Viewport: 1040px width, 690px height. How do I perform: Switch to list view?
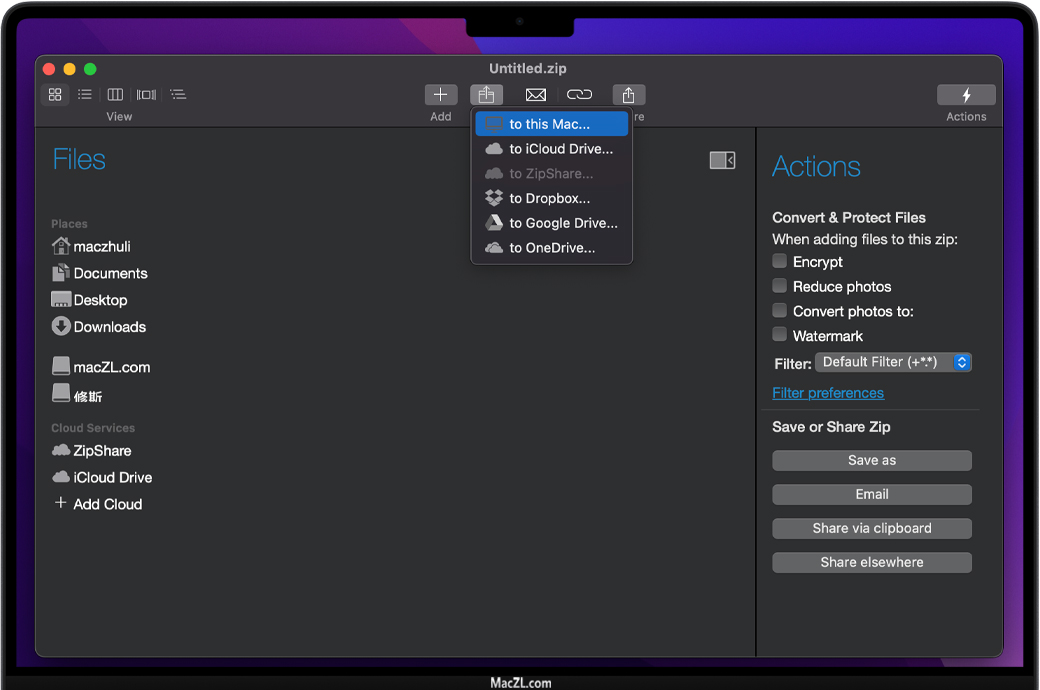click(85, 95)
